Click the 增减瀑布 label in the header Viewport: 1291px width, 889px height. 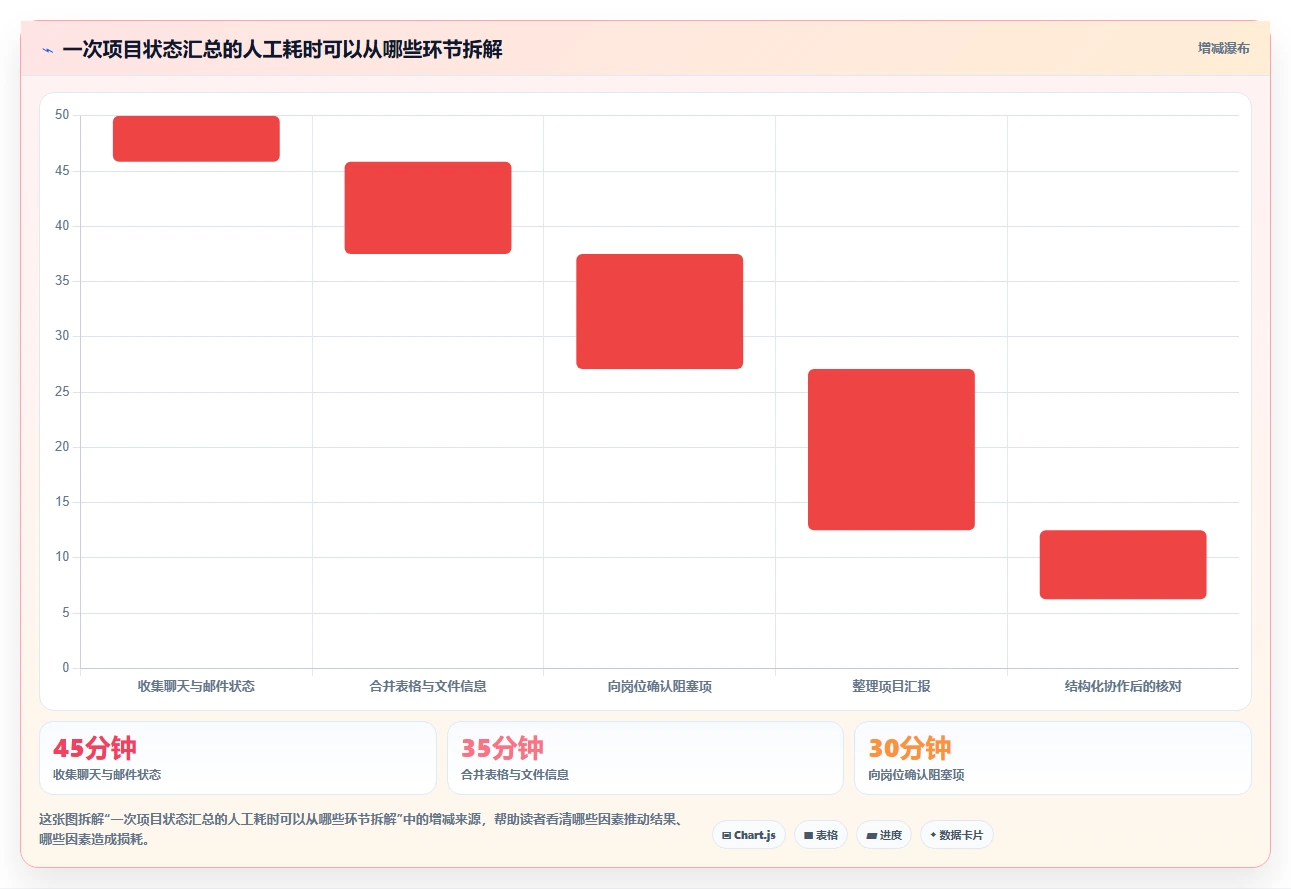click(1224, 48)
